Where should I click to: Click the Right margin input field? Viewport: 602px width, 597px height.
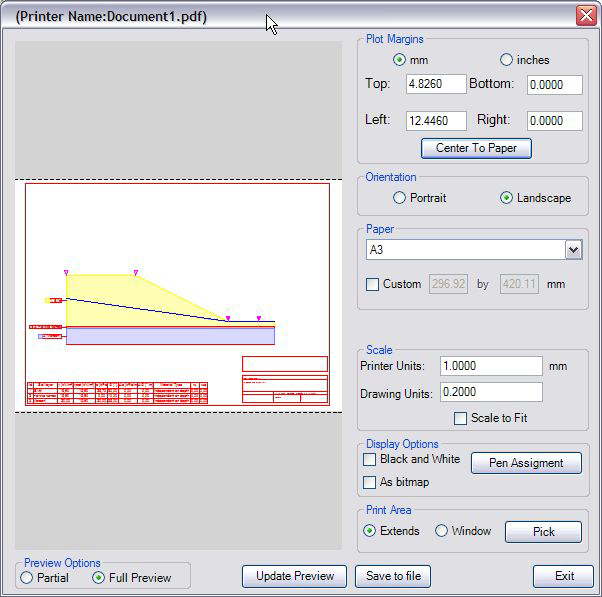pos(554,121)
